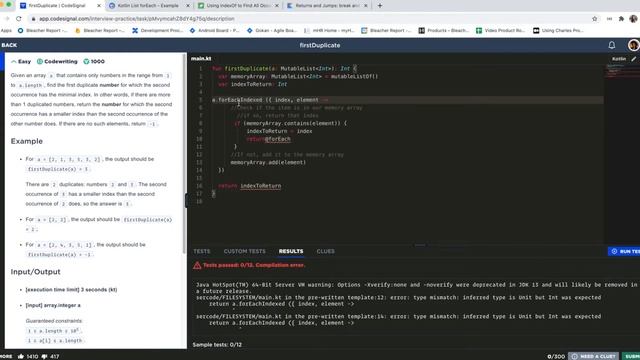Viewport: 640px width, 360px height.
Task: Switch to the CUSTOM TESTS tab
Action: click(244, 251)
